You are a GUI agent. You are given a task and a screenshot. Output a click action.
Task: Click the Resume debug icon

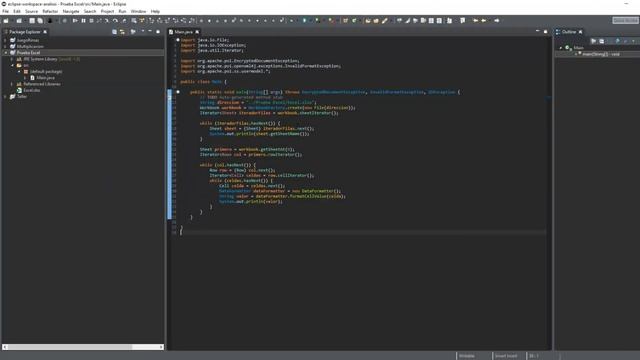(75, 20)
